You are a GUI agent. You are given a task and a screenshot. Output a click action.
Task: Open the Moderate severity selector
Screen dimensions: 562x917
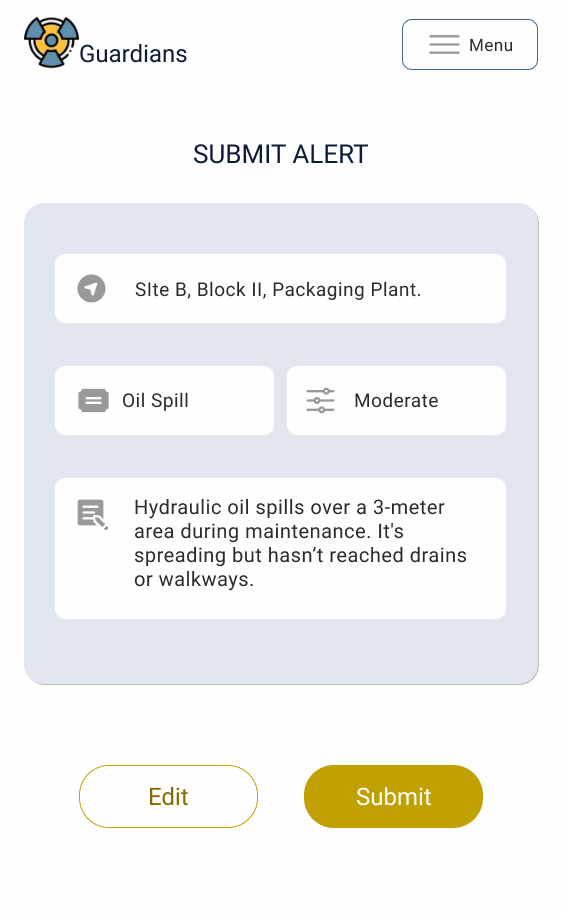coord(396,401)
